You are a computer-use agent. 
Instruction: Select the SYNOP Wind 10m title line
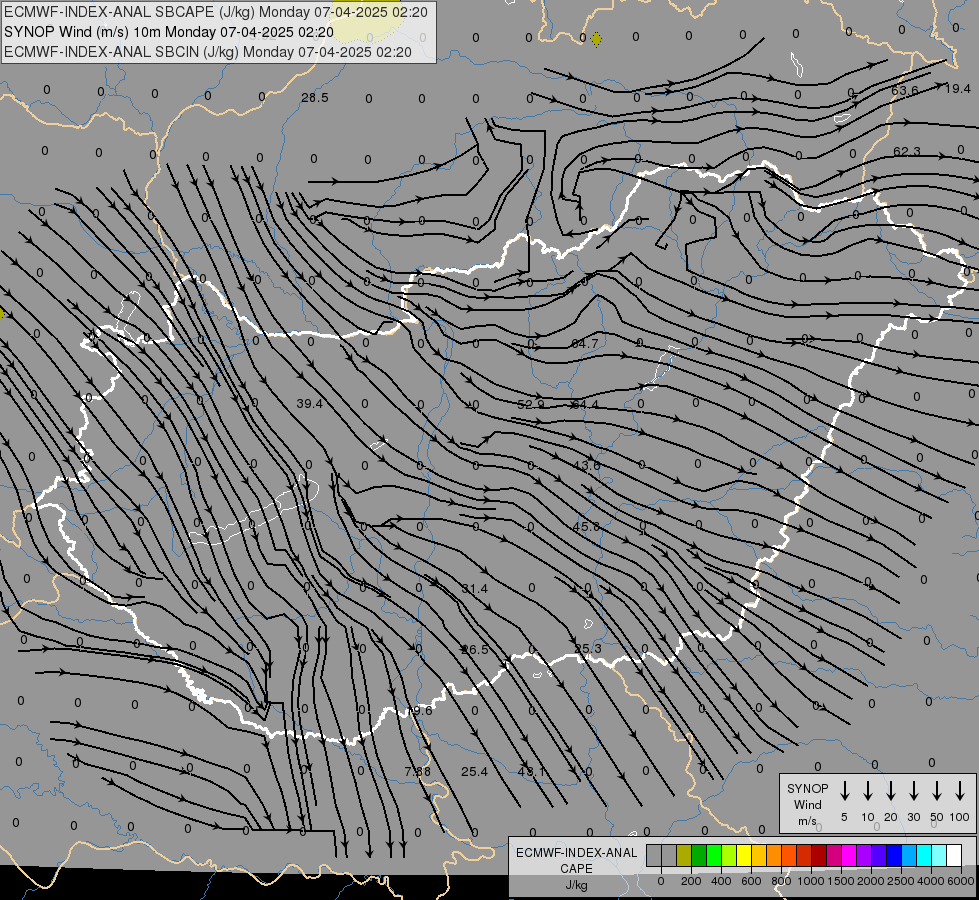click(x=169, y=32)
